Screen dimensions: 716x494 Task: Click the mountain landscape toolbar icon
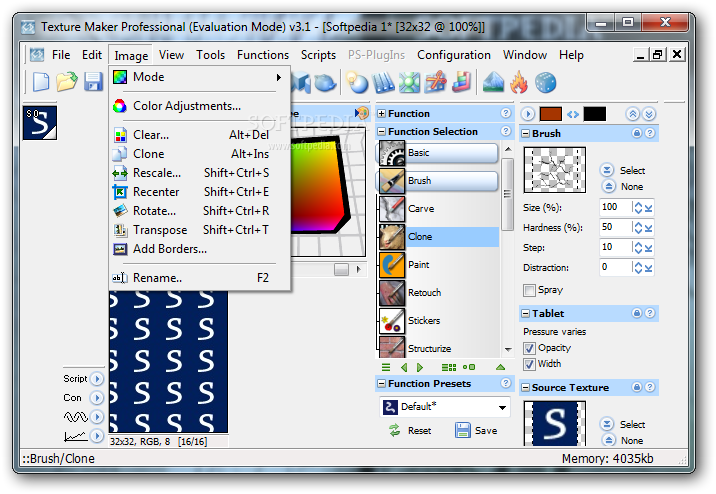point(493,83)
